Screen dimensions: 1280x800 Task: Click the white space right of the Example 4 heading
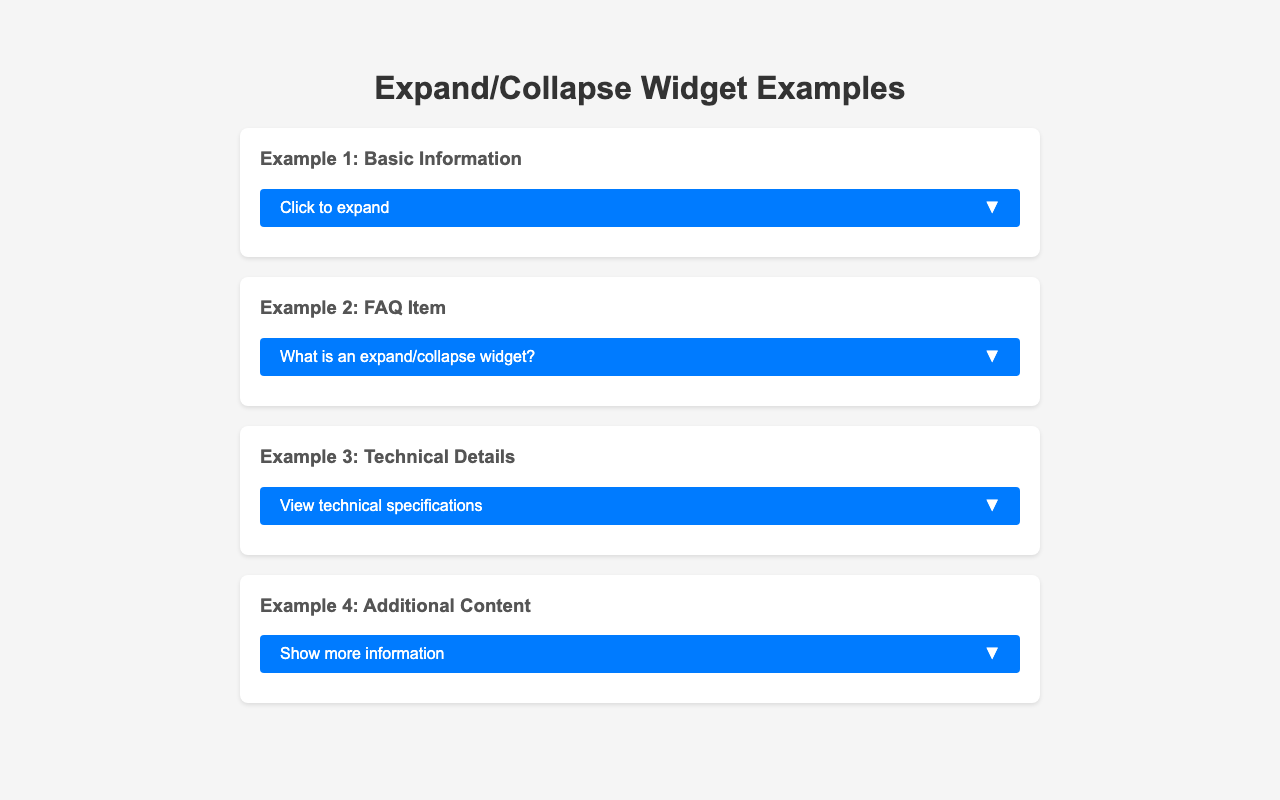[x=780, y=606]
